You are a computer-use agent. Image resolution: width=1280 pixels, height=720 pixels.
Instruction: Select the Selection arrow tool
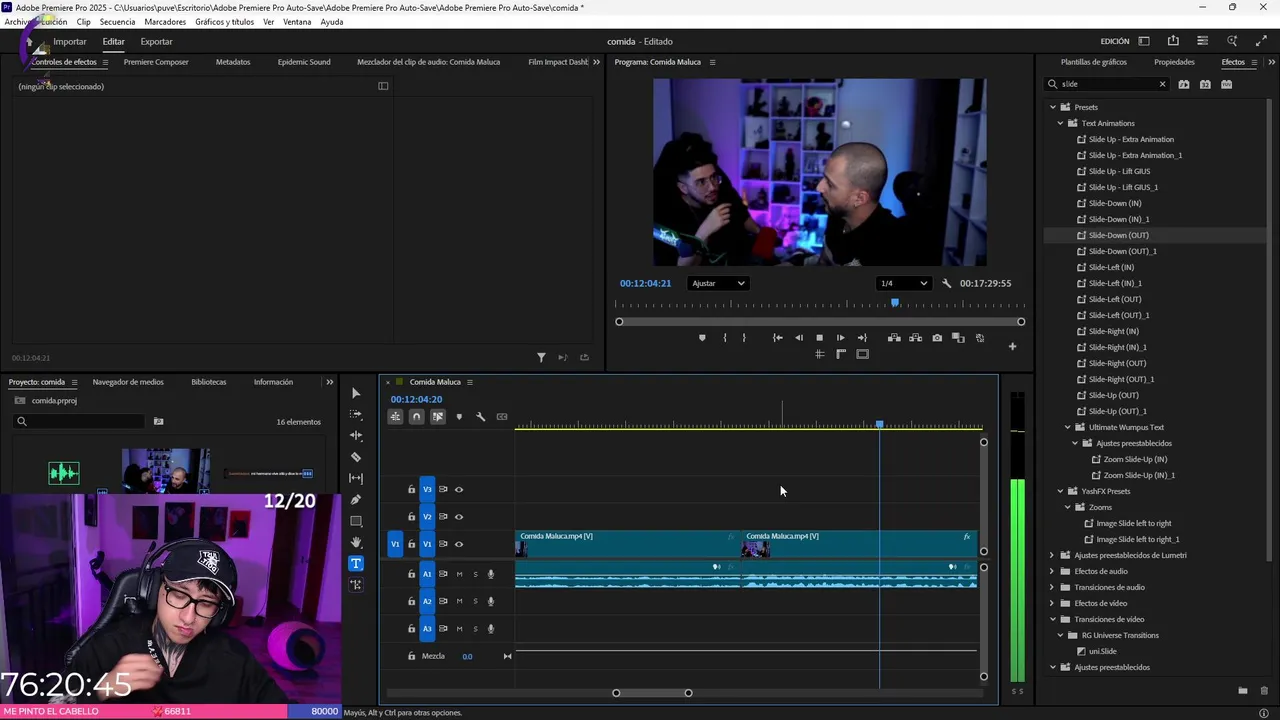(x=356, y=393)
